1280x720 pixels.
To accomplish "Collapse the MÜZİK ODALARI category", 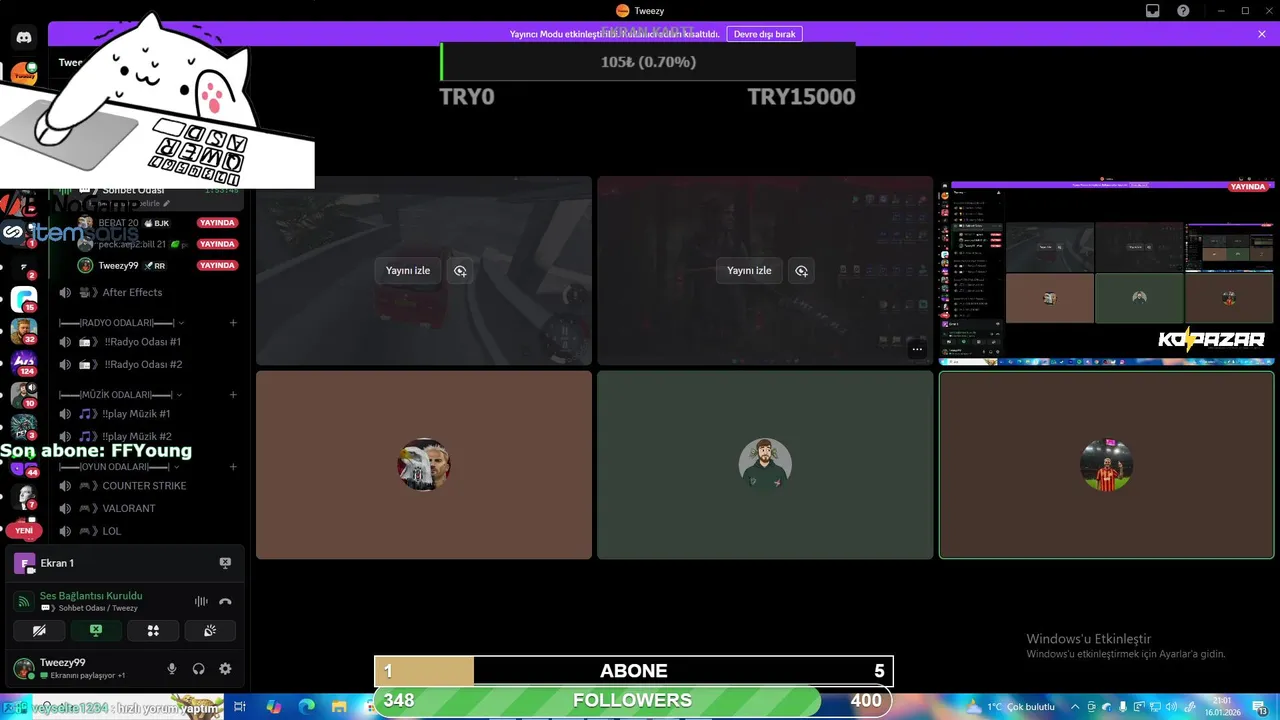I will (x=120, y=395).
